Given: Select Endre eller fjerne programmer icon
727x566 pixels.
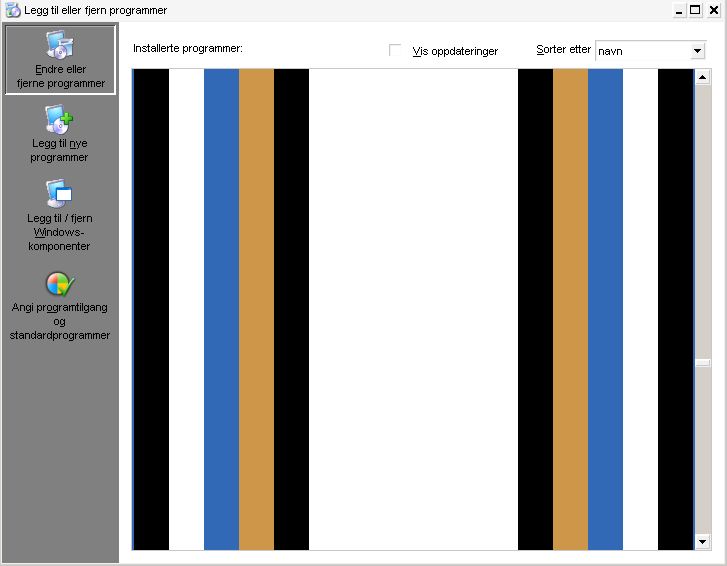Looking at the screenshot, I should click(x=59, y=45).
